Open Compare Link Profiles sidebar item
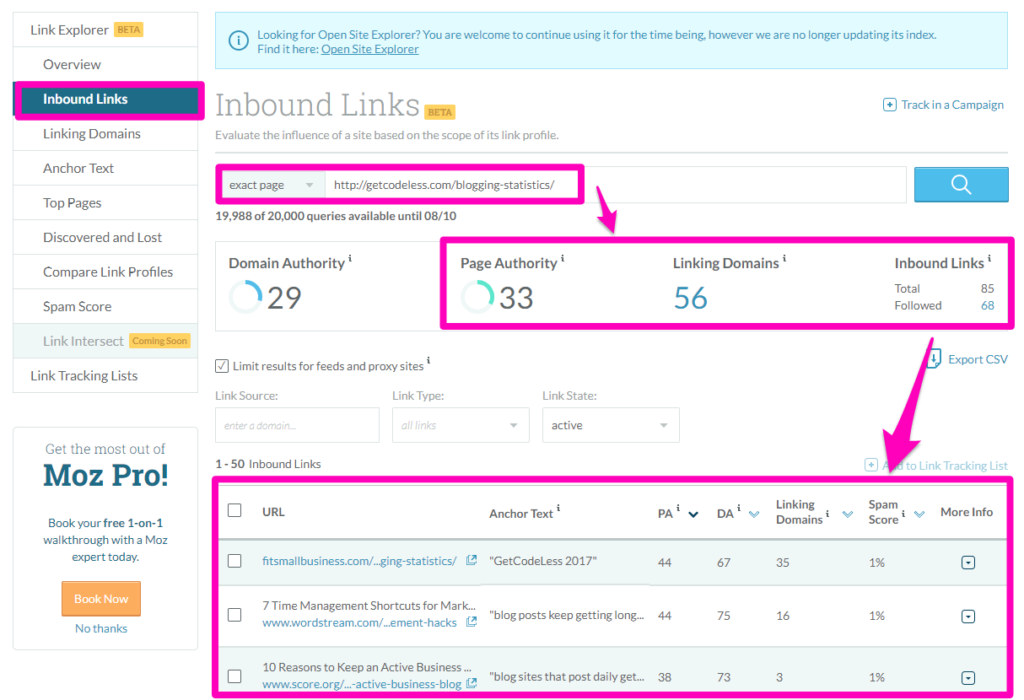 point(105,272)
